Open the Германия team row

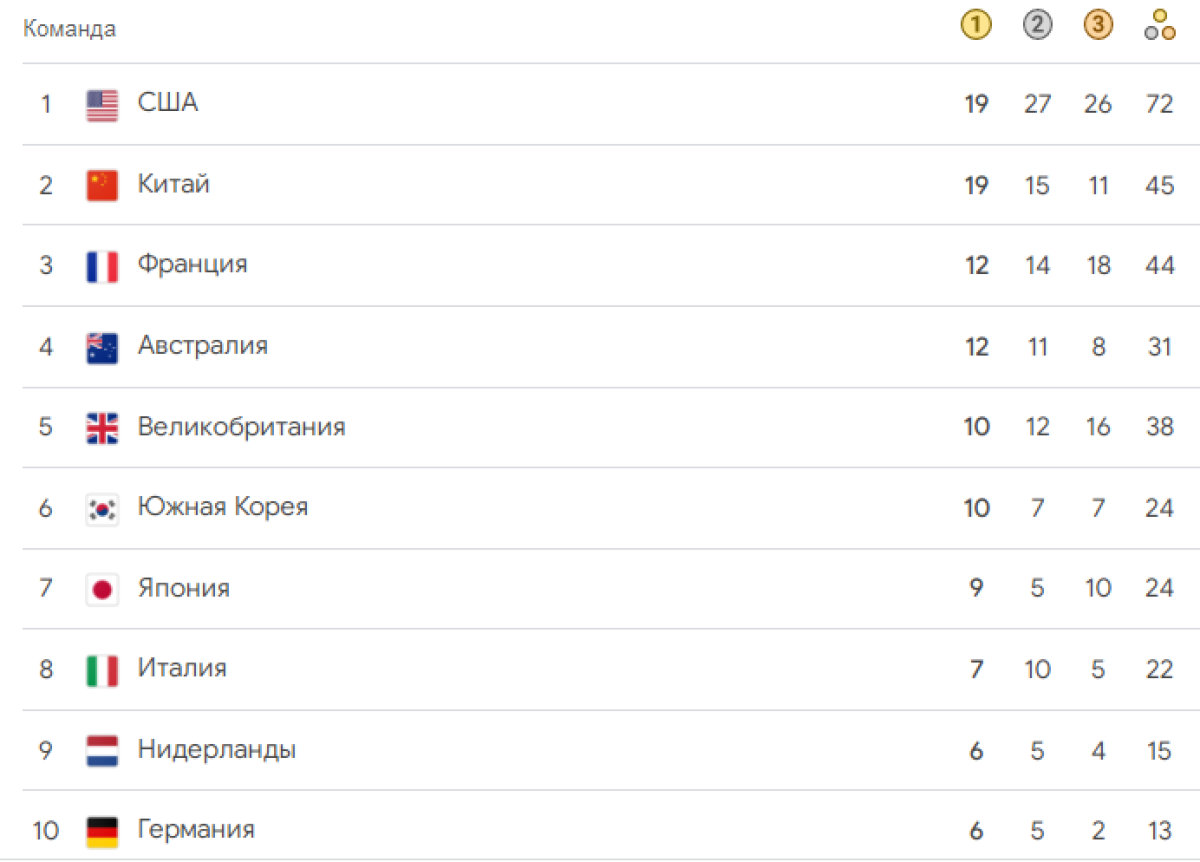tap(600, 829)
